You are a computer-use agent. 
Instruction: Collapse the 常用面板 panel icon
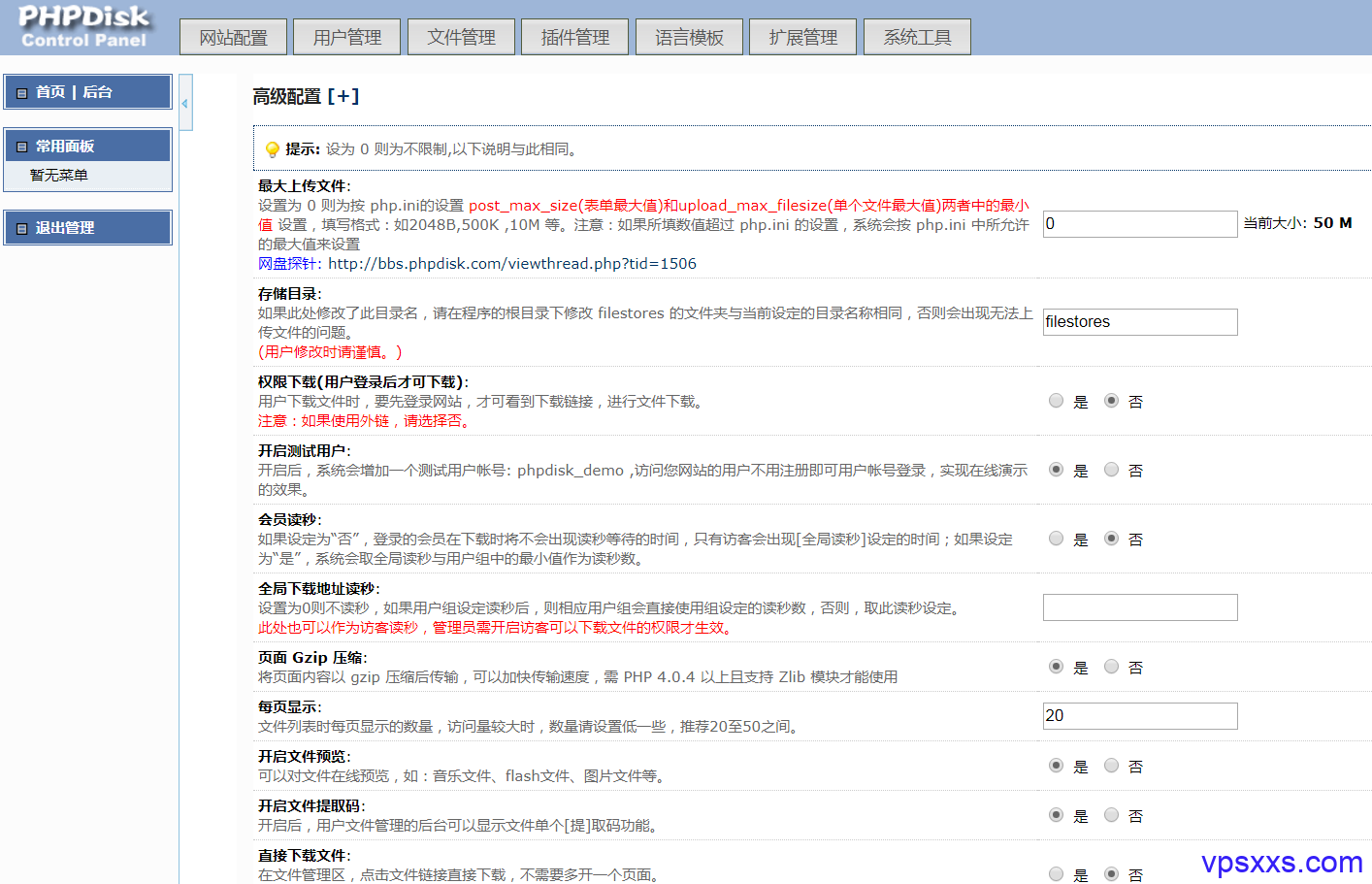pos(21,147)
